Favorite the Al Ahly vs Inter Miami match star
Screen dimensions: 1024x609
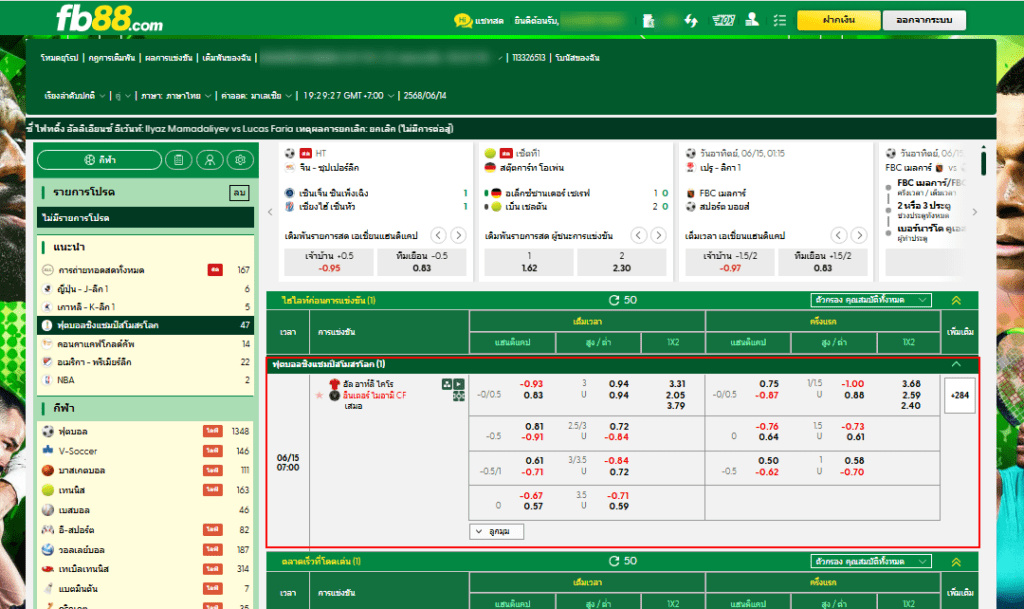tap(319, 396)
